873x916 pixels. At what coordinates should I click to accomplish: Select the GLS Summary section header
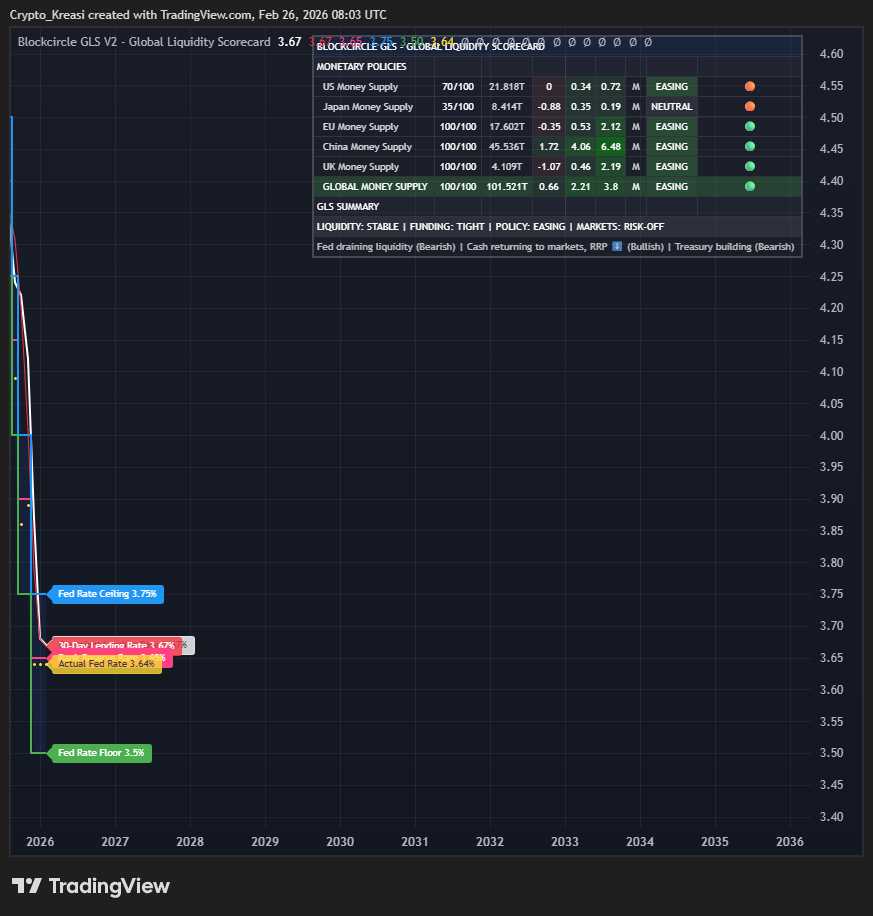click(347, 207)
